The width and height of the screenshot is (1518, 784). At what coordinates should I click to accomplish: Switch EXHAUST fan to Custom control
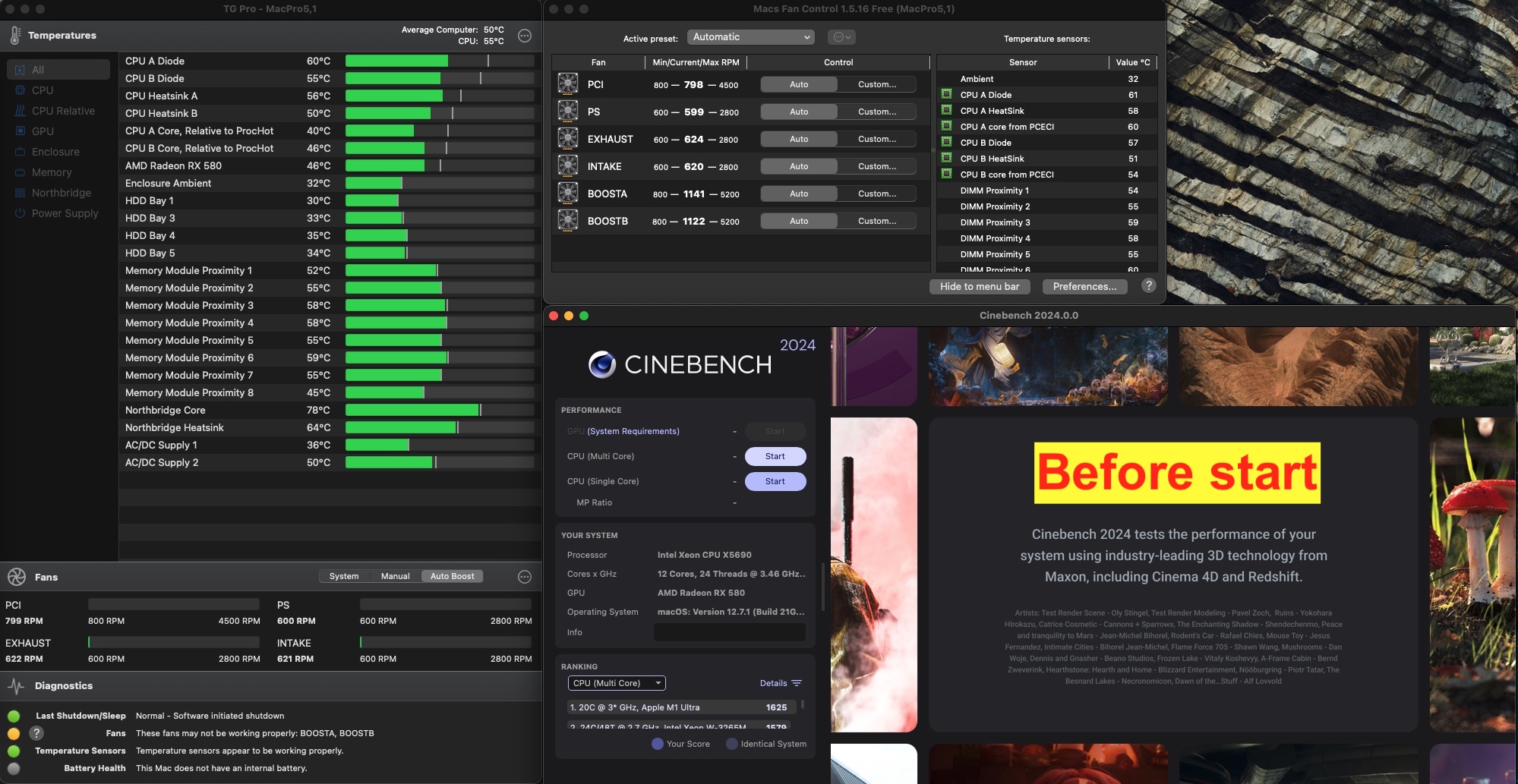(x=877, y=139)
